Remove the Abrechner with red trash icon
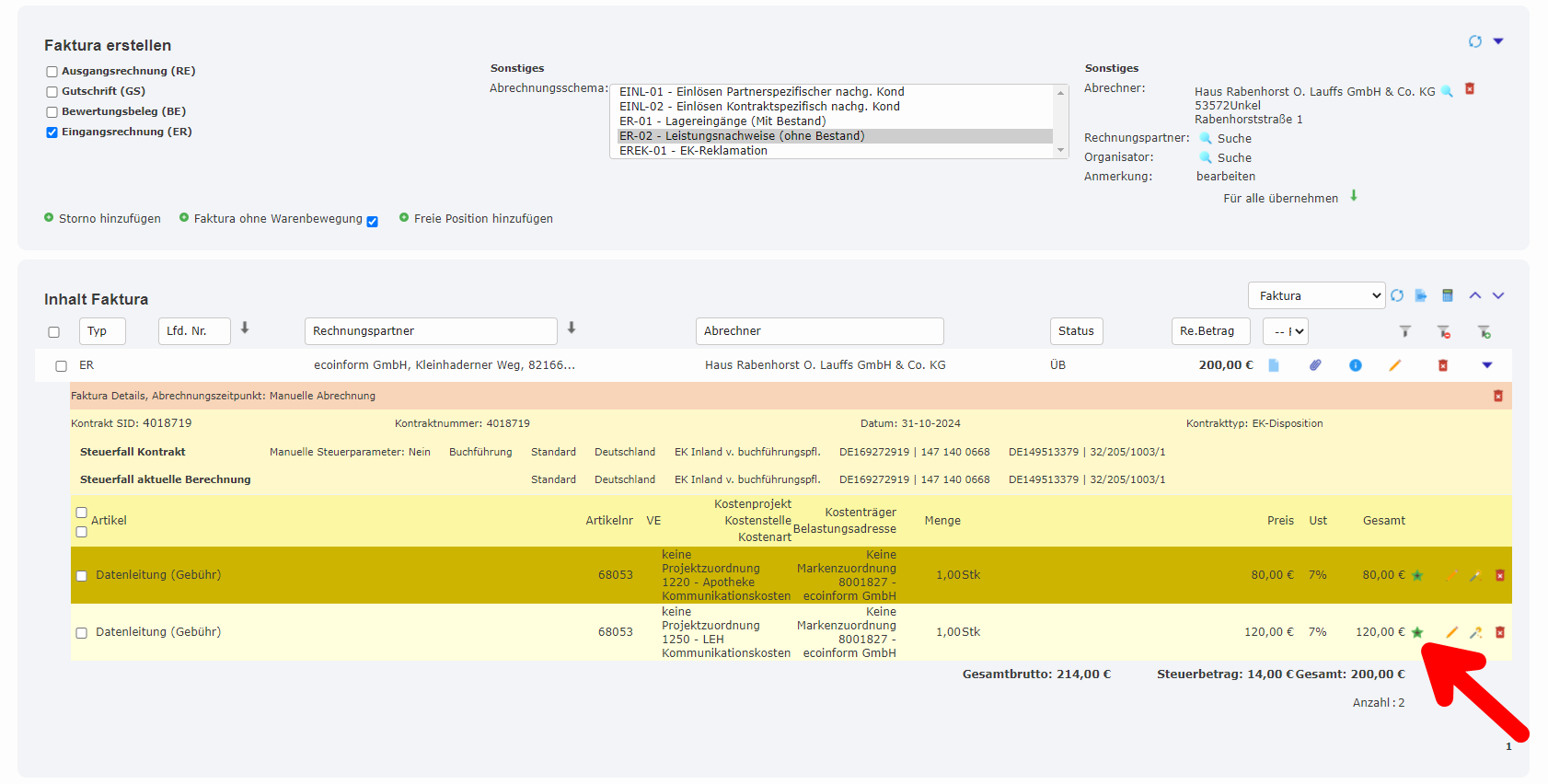This screenshot has height=784, width=1548. click(x=1470, y=89)
